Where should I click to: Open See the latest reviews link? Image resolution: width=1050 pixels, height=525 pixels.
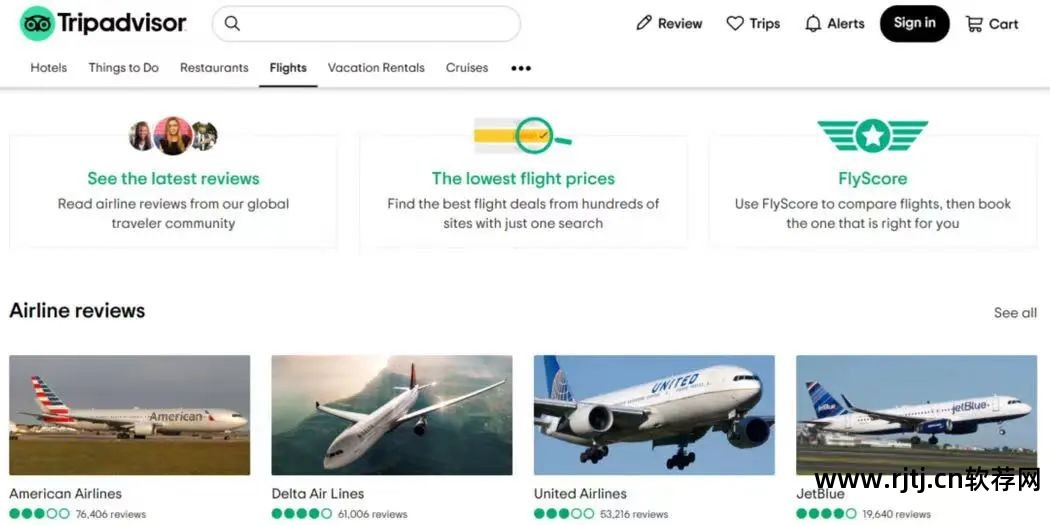point(173,179)
